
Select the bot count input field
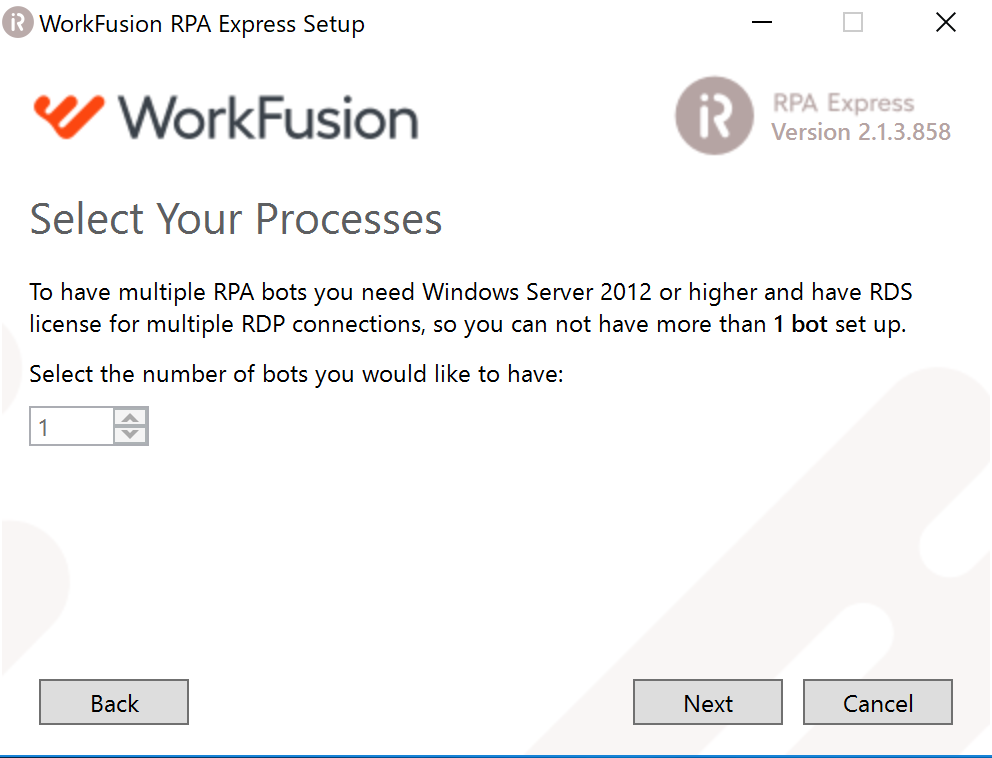70,425
